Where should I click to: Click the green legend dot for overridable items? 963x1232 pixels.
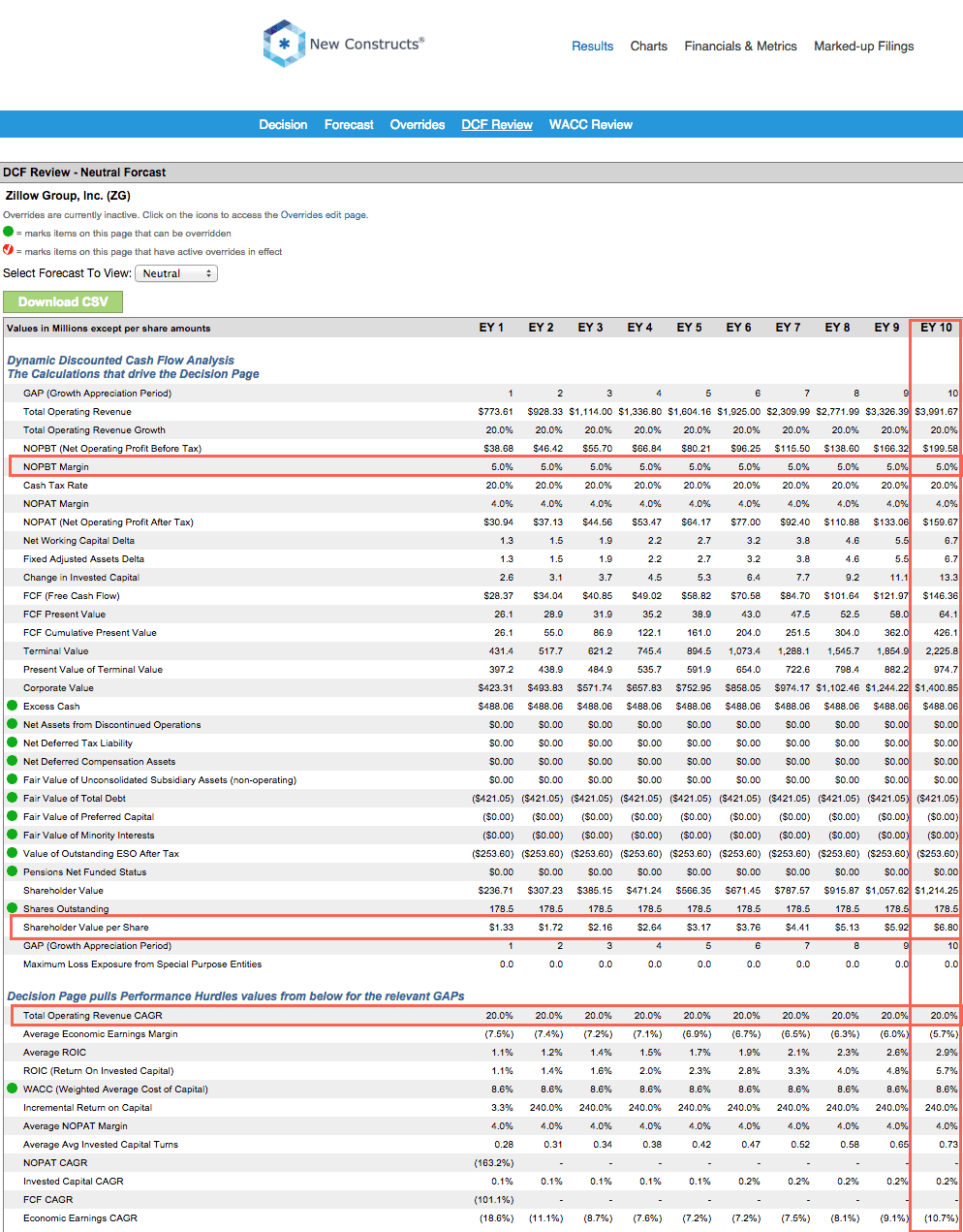pyautogui.click(x=9, y=232)
